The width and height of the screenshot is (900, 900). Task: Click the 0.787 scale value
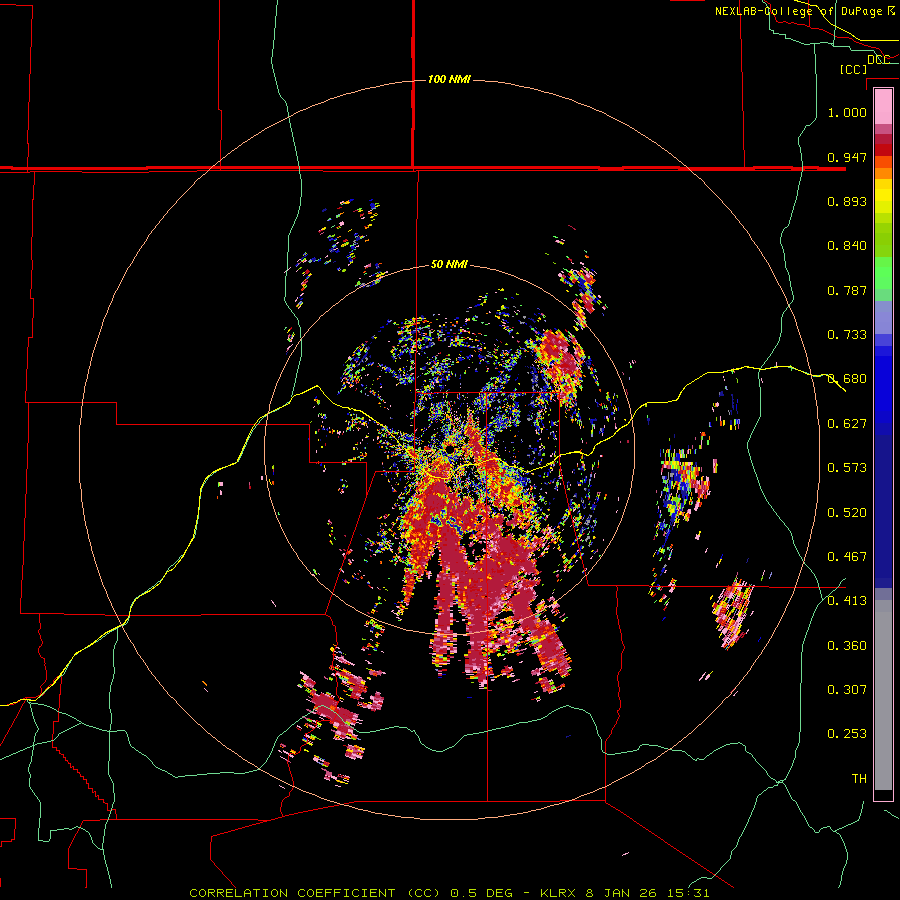(847, 290)
